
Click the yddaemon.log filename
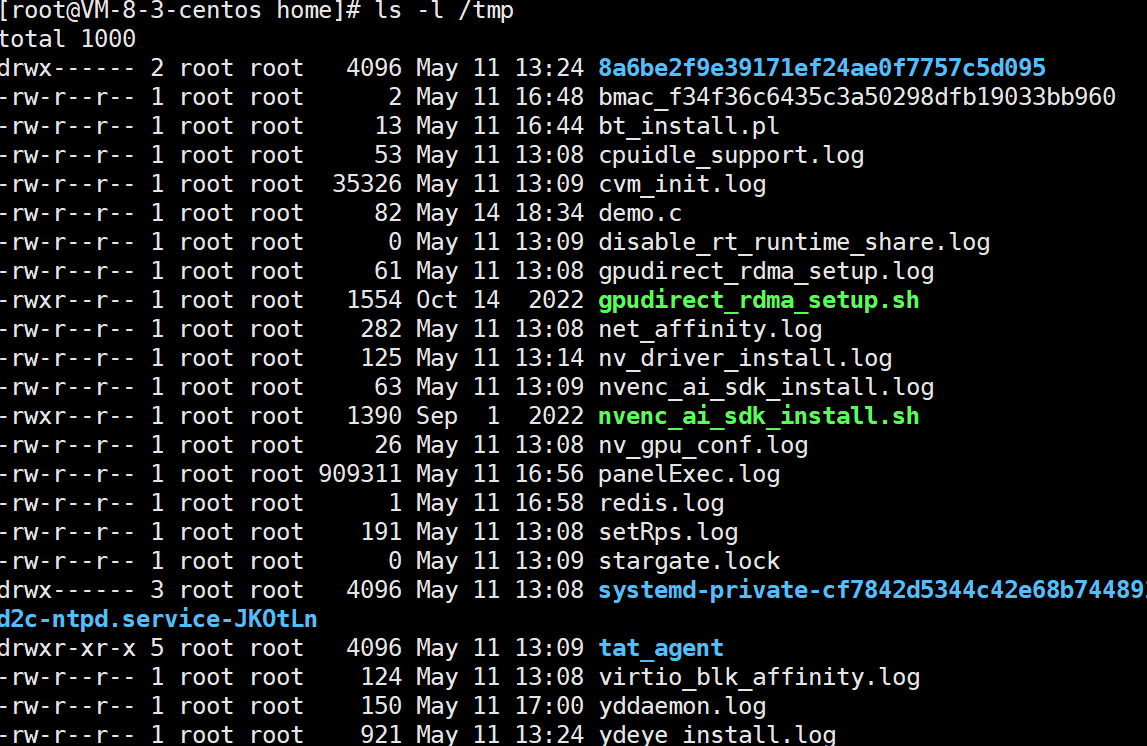(681, 706)
